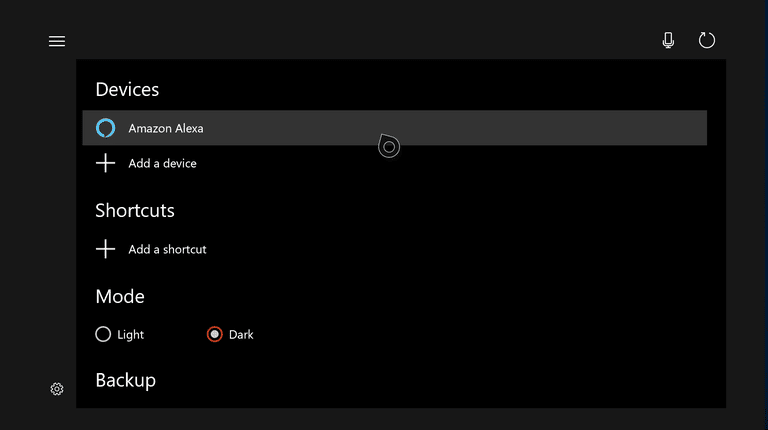Image resolution: width=768 pixels, height=430 pixels.
Task: Click the plus icon beside Add a device
Action: tap(105, 163)
